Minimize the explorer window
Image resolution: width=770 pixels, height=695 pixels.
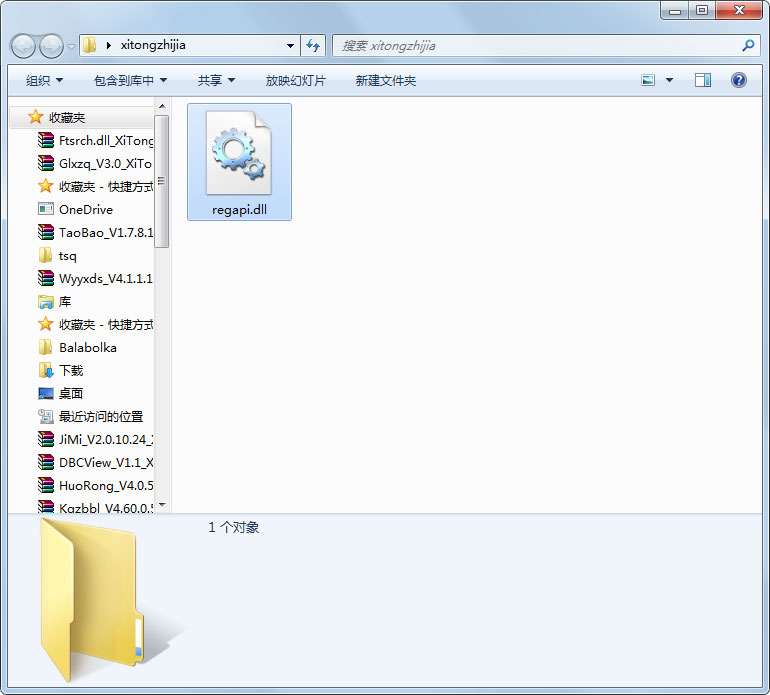[x=675, y=10]
